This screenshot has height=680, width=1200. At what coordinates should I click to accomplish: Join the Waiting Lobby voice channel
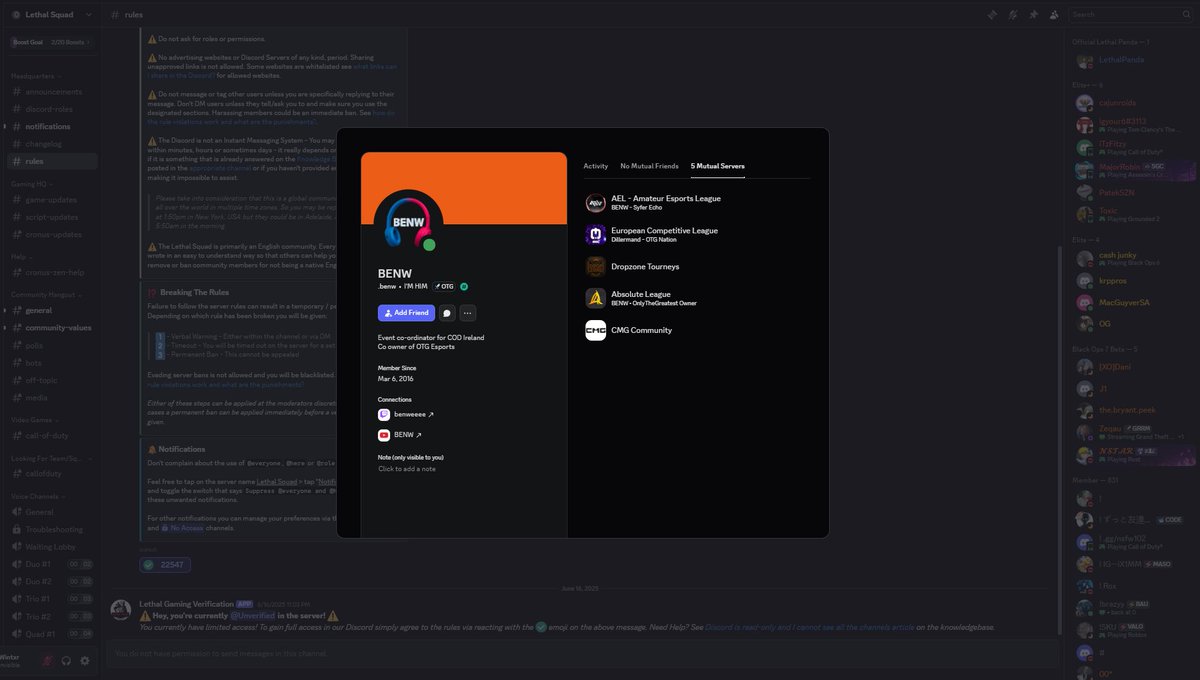53,546
